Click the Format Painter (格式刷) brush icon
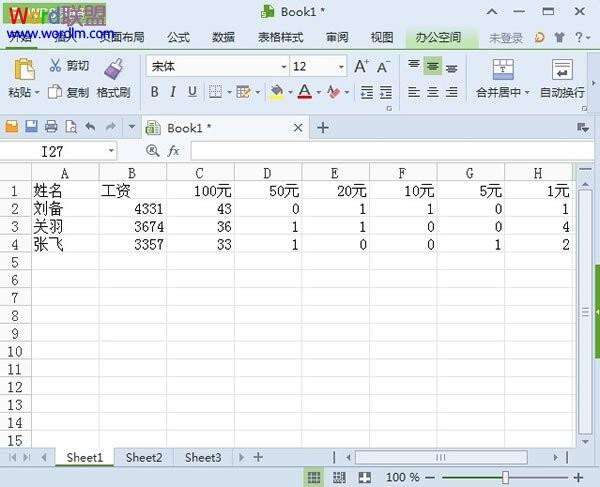The width and height of the screenshot is (600, 487). point(113,68)
